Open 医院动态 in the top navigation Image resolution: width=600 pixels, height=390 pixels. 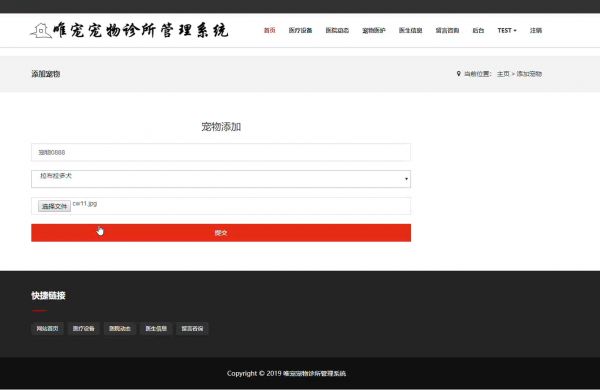(x=337, y=30)
